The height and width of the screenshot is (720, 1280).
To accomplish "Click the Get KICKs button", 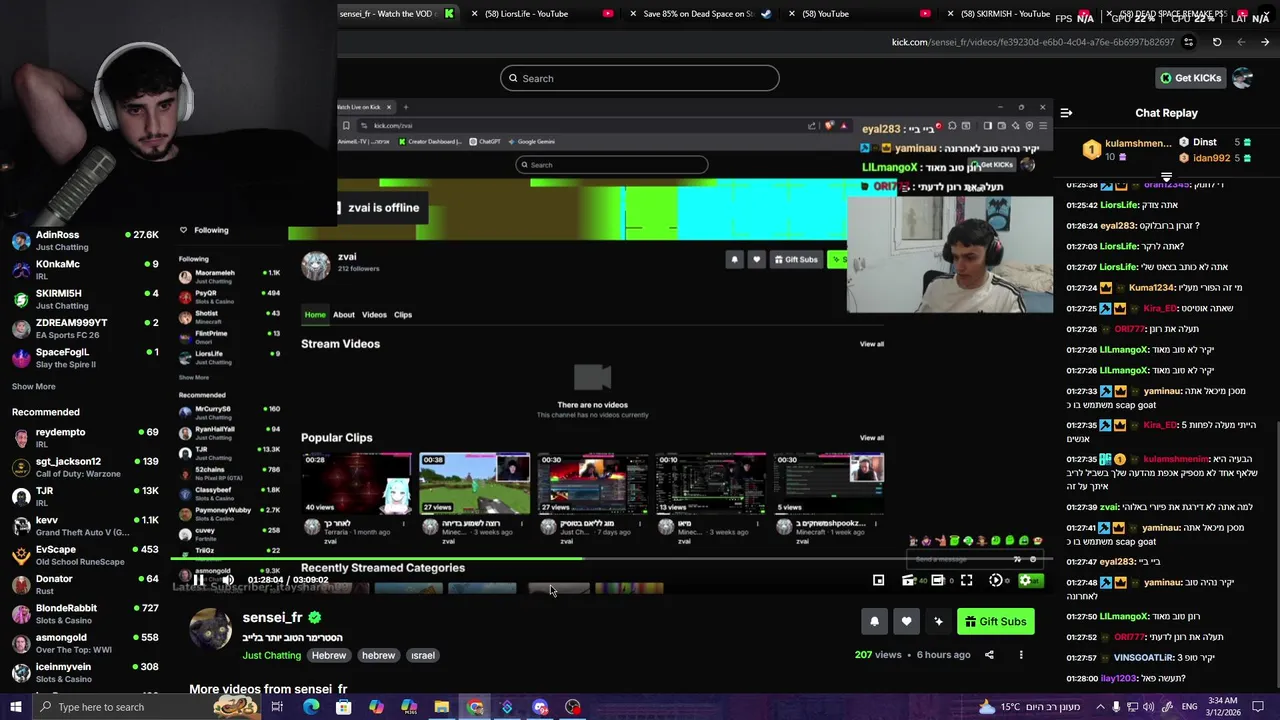I will pos(1189,78).
